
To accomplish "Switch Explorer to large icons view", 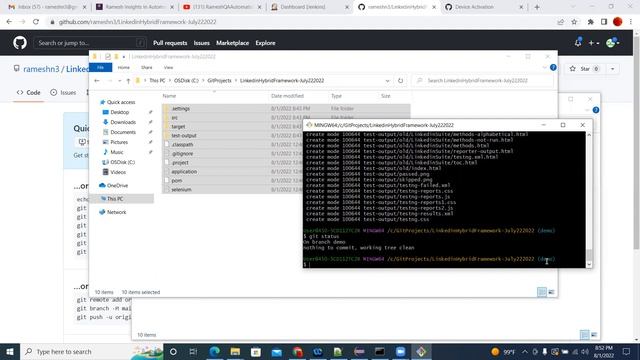I will pyautogui.click(x=551, y=292).
